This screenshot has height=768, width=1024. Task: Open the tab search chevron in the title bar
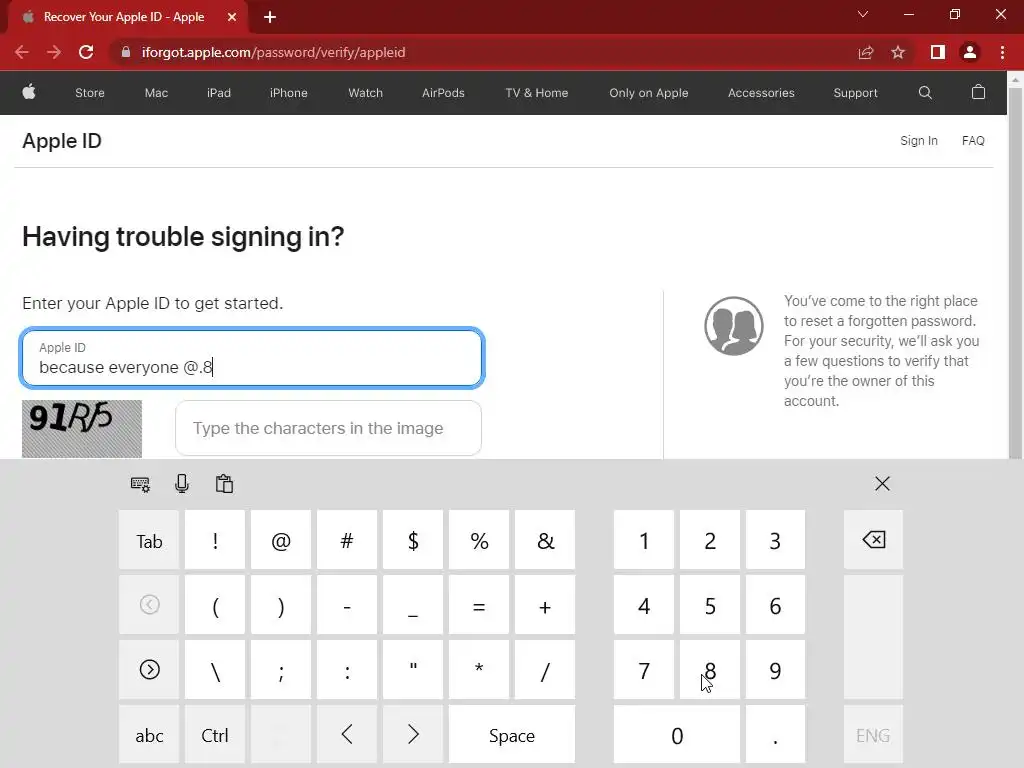pos(863,14)
